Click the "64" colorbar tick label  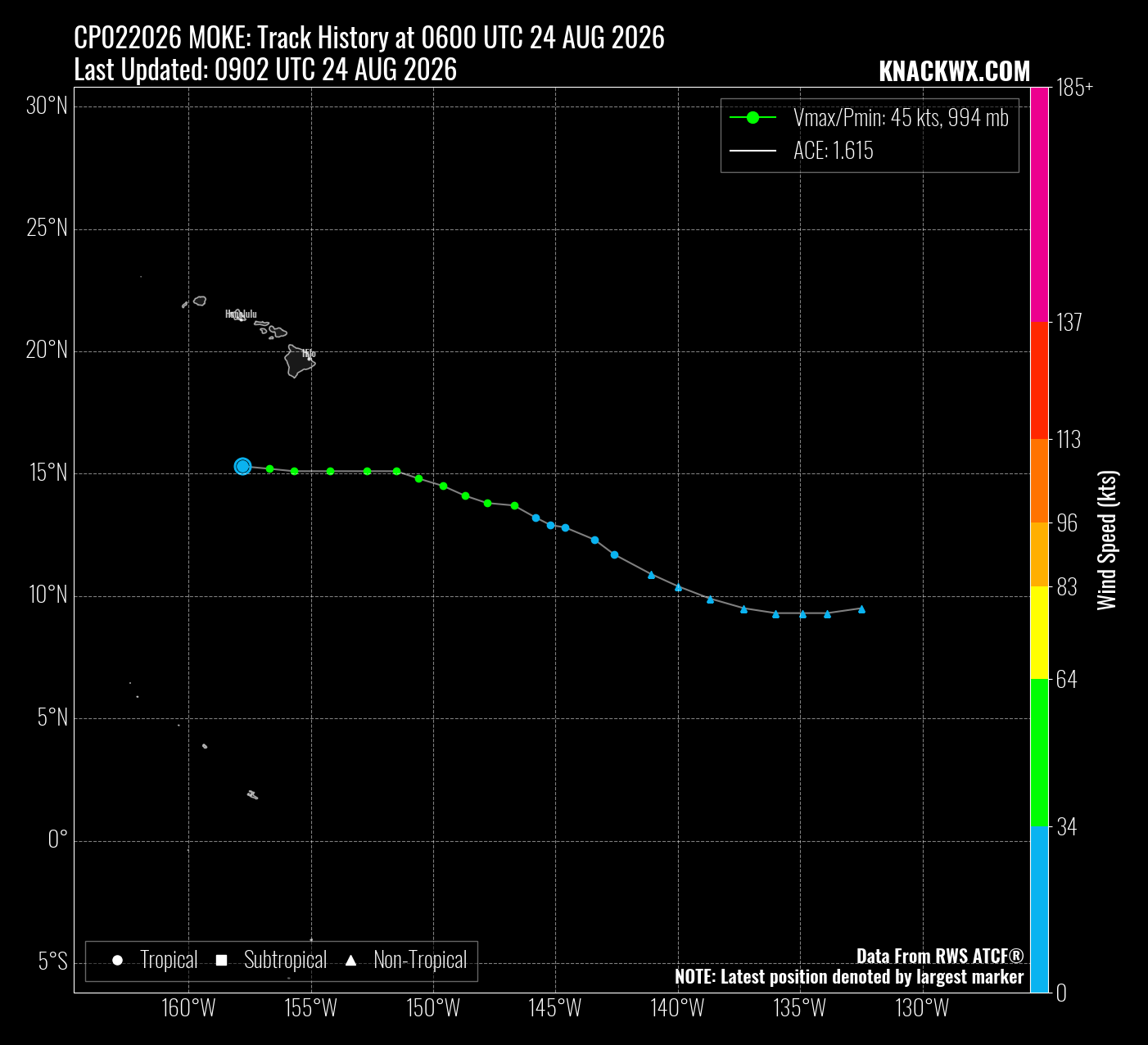click(1067, 680)
